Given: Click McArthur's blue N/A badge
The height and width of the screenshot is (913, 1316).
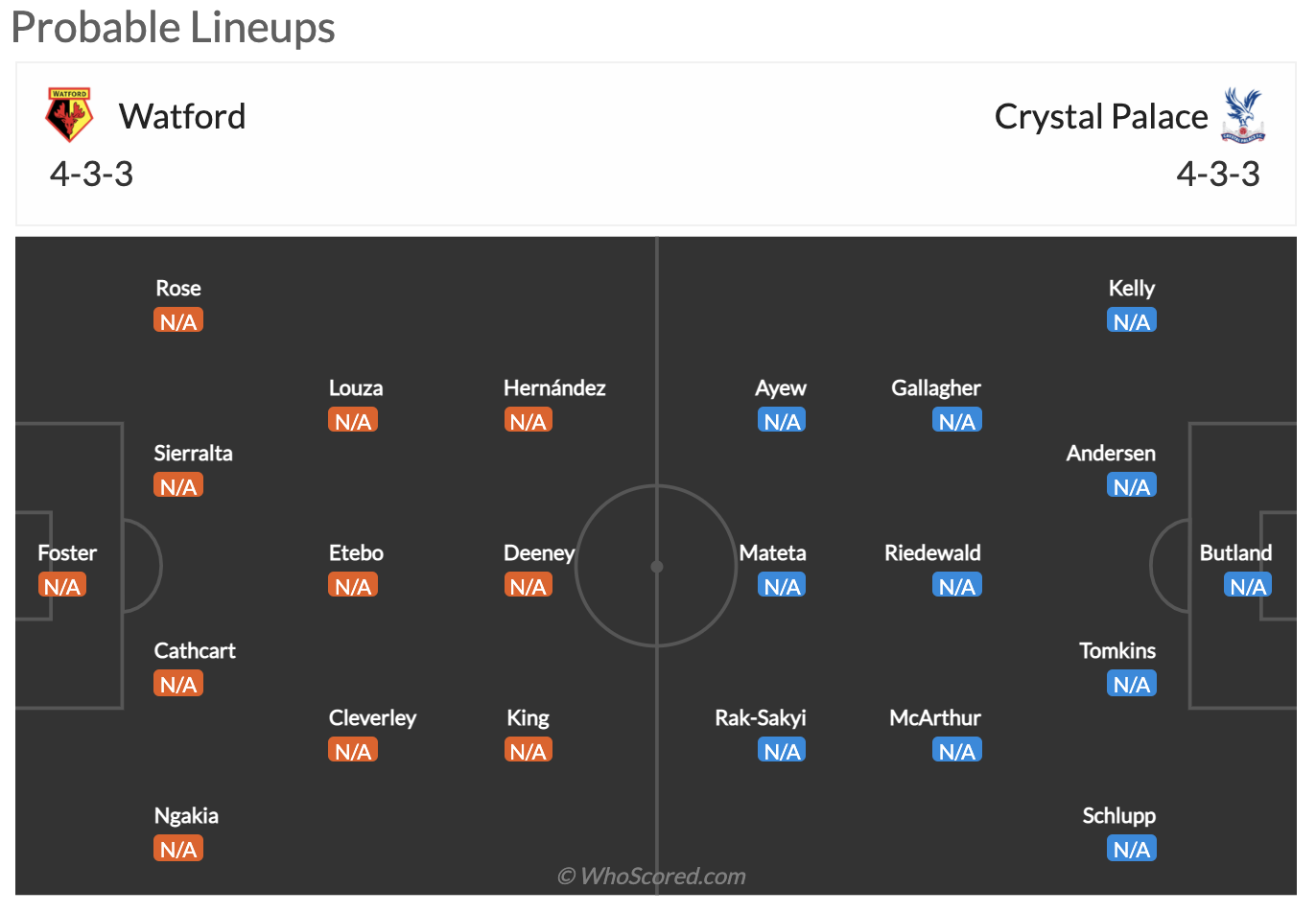Looking at the screenshot, I should (x=957, y=750).
